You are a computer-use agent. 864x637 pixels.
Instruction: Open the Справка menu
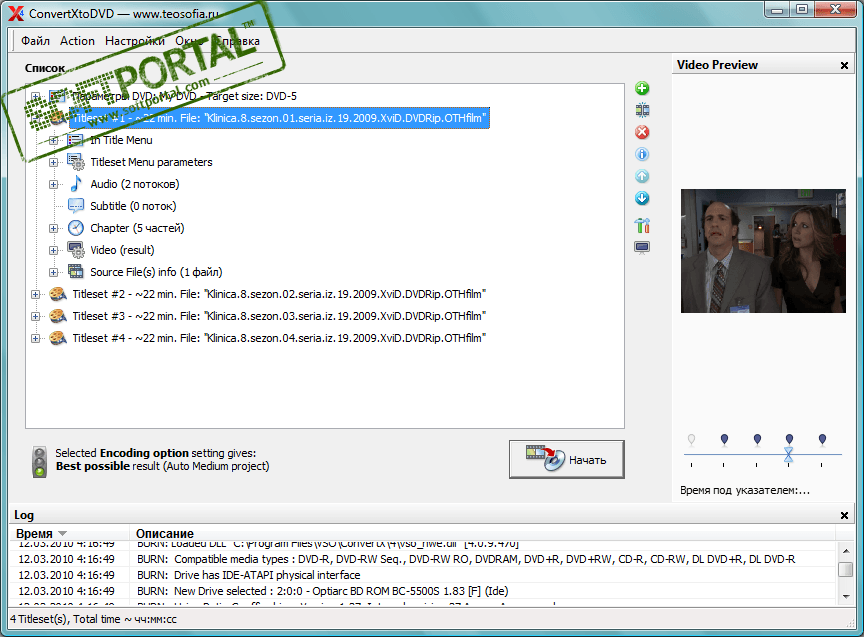click(237, 41)
